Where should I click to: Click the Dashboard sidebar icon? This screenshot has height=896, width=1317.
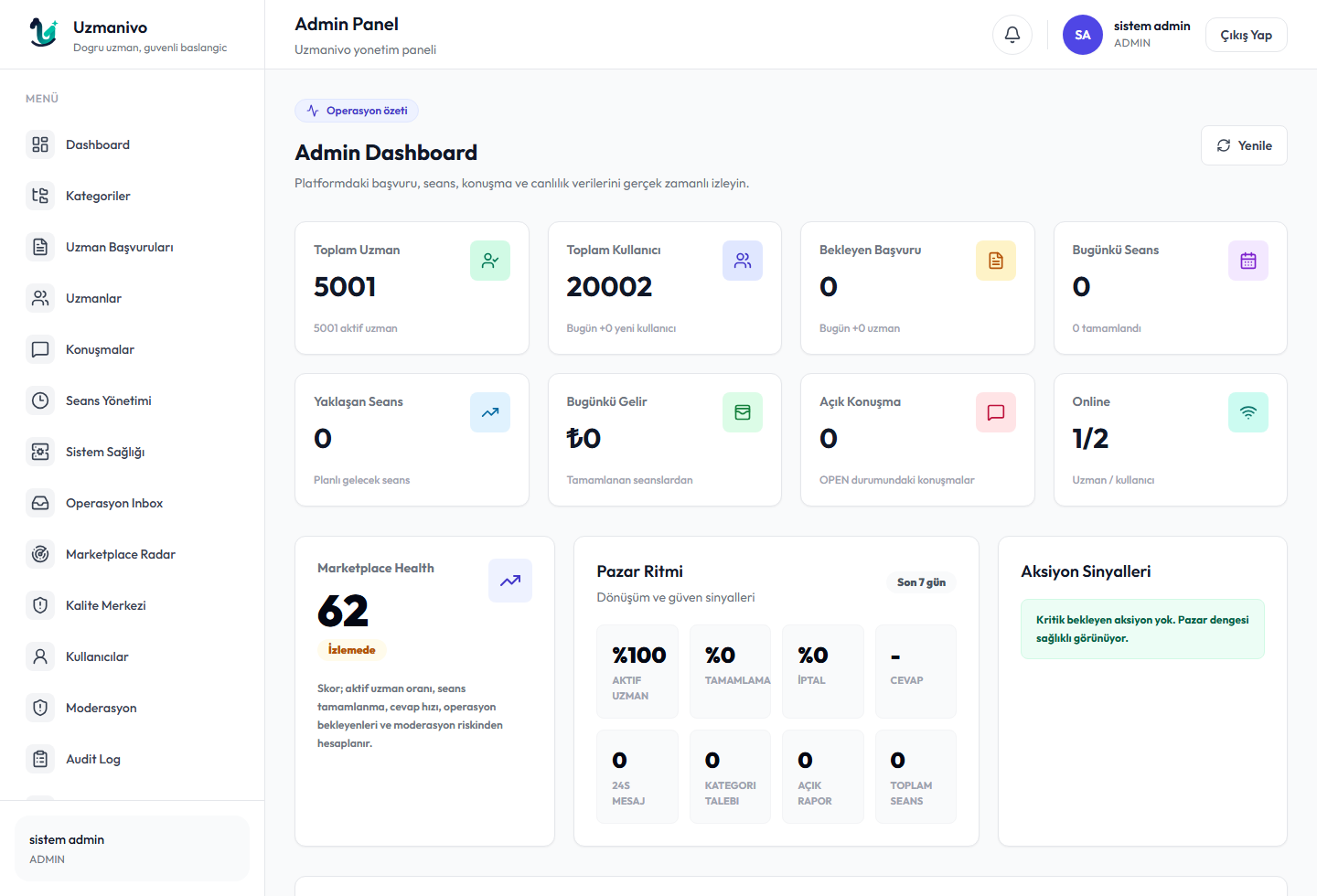coord(40,144)
